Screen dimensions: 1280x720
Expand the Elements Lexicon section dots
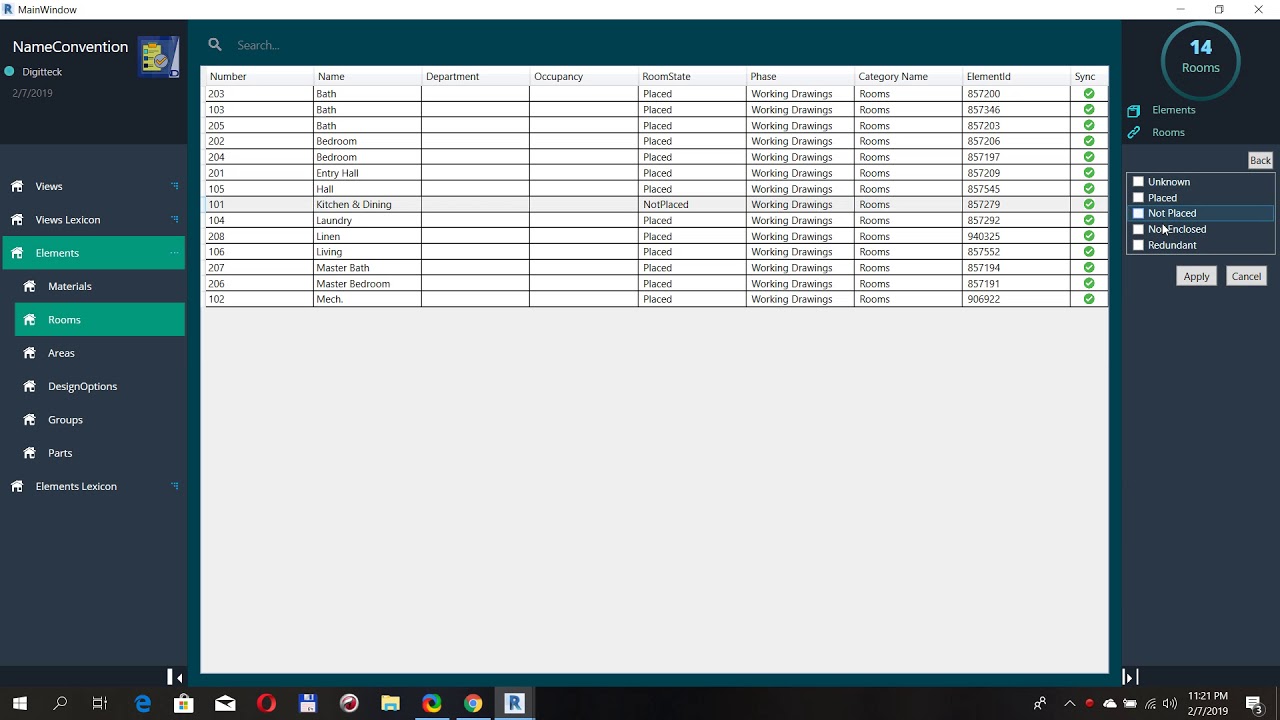pyautogui.click(x=174, y=486)
